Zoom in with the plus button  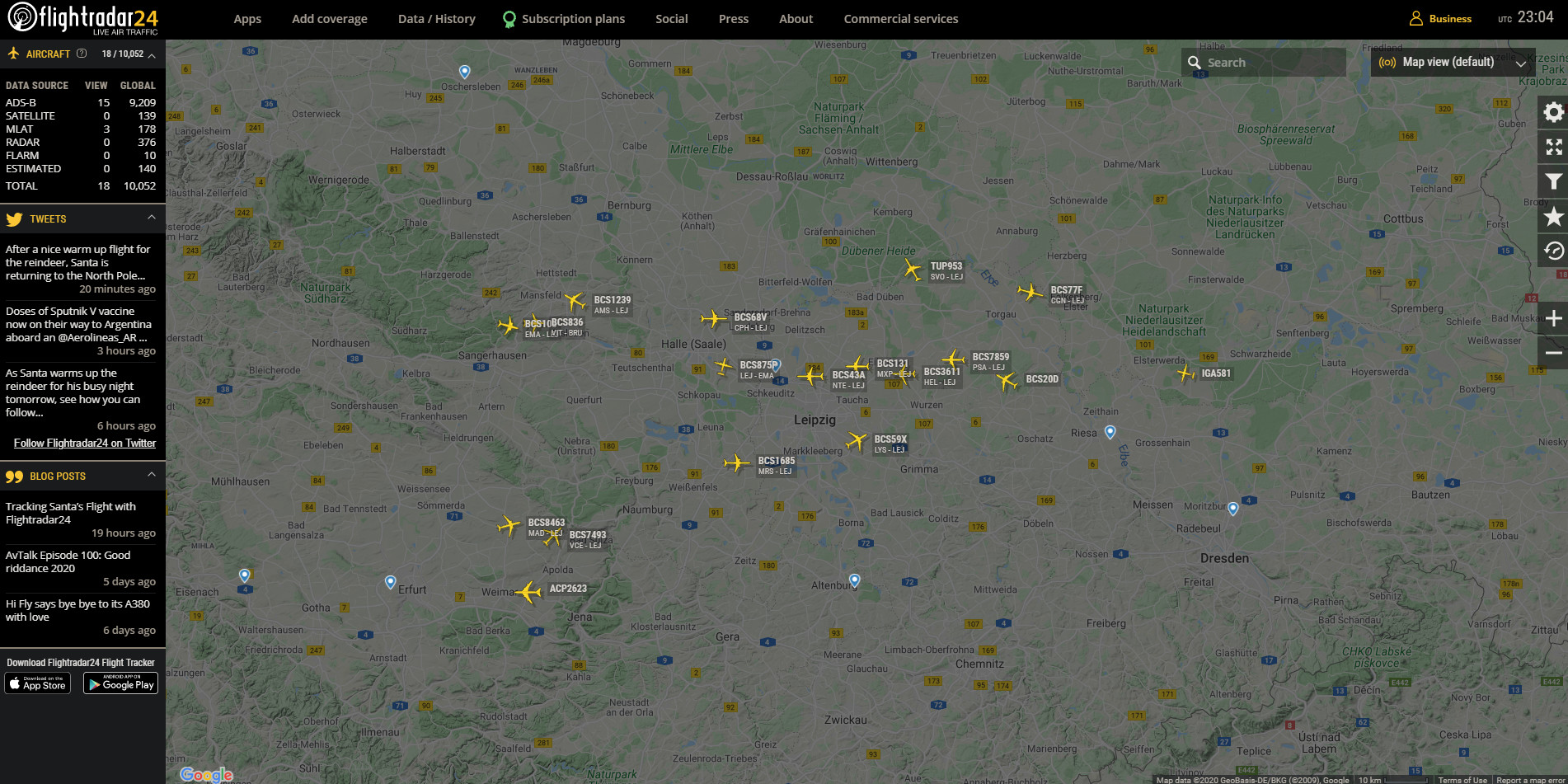click(1553, 318)
